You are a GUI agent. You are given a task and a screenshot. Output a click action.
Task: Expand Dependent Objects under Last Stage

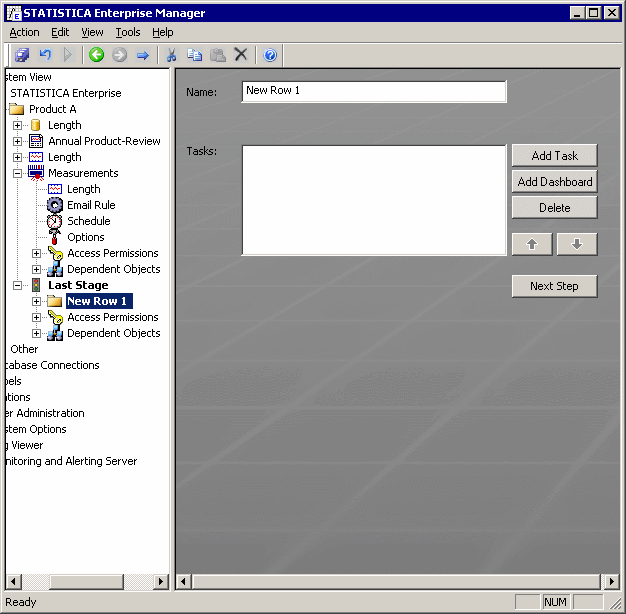click(36, 333)
